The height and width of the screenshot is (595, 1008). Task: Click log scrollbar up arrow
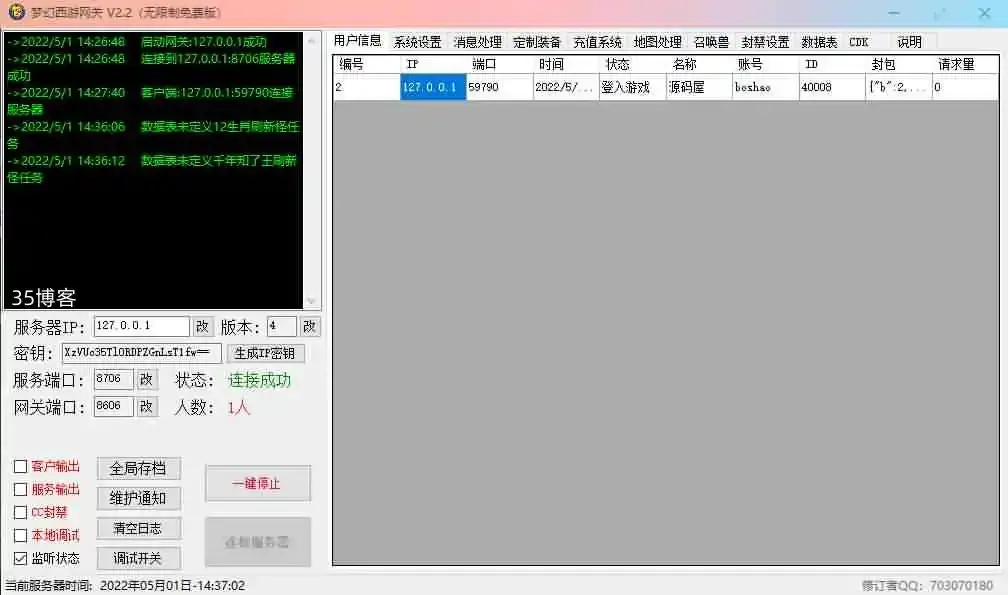[312, 40]
